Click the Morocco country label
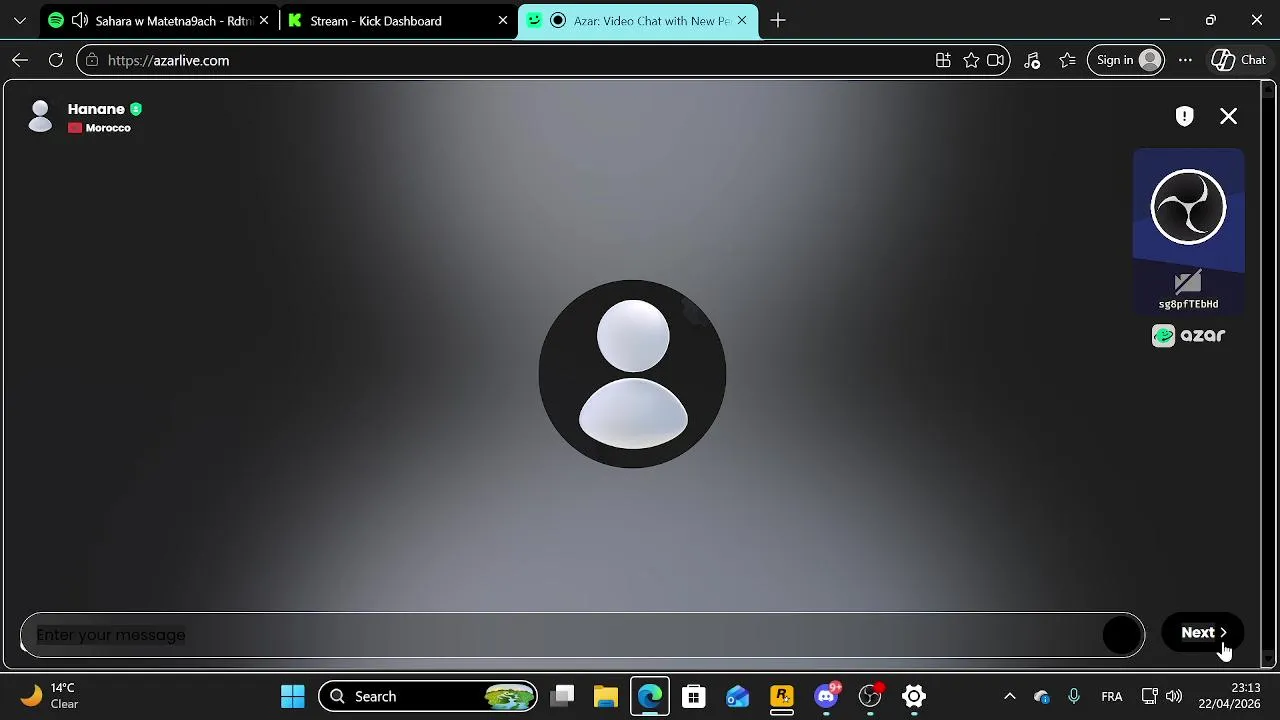Screen dimensions: 1280x720 pos(108,128)
